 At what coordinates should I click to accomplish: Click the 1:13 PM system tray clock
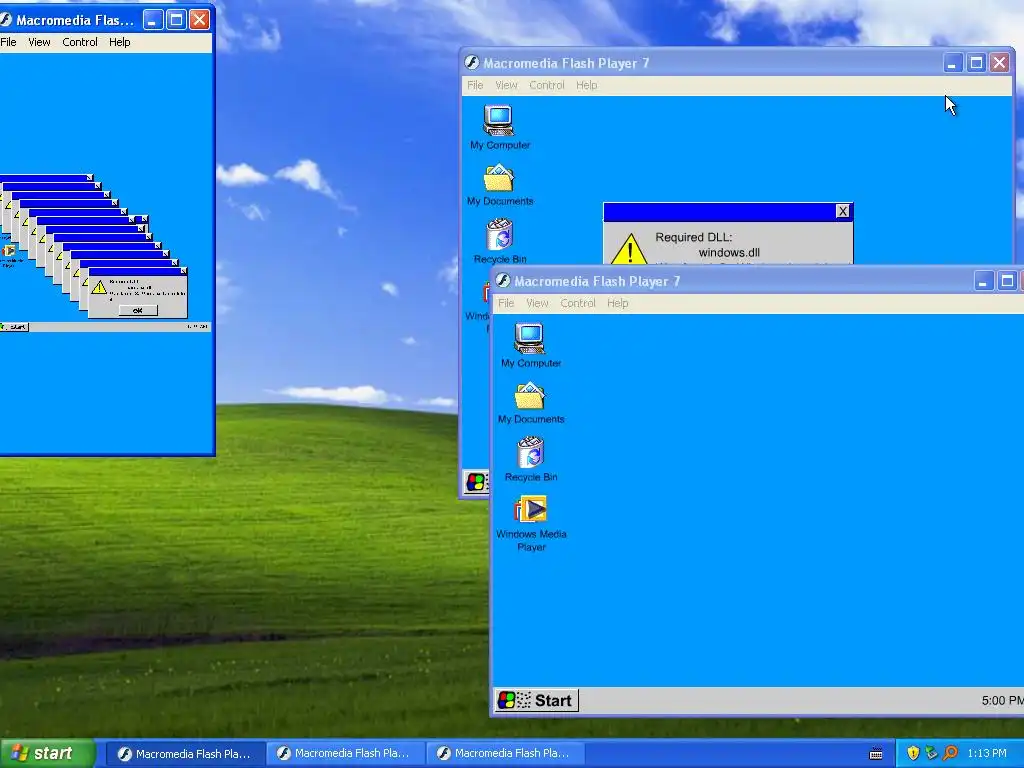(987, 753)
